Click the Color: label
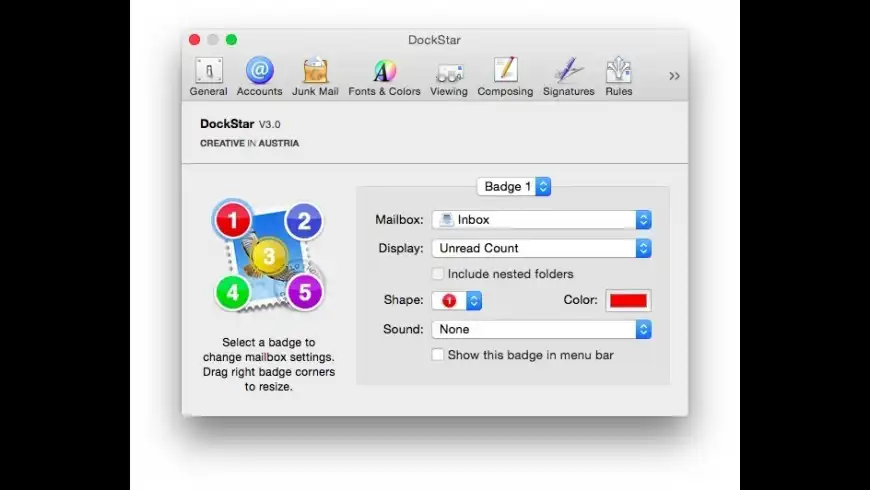870x490 pixels. coord(580,300)
